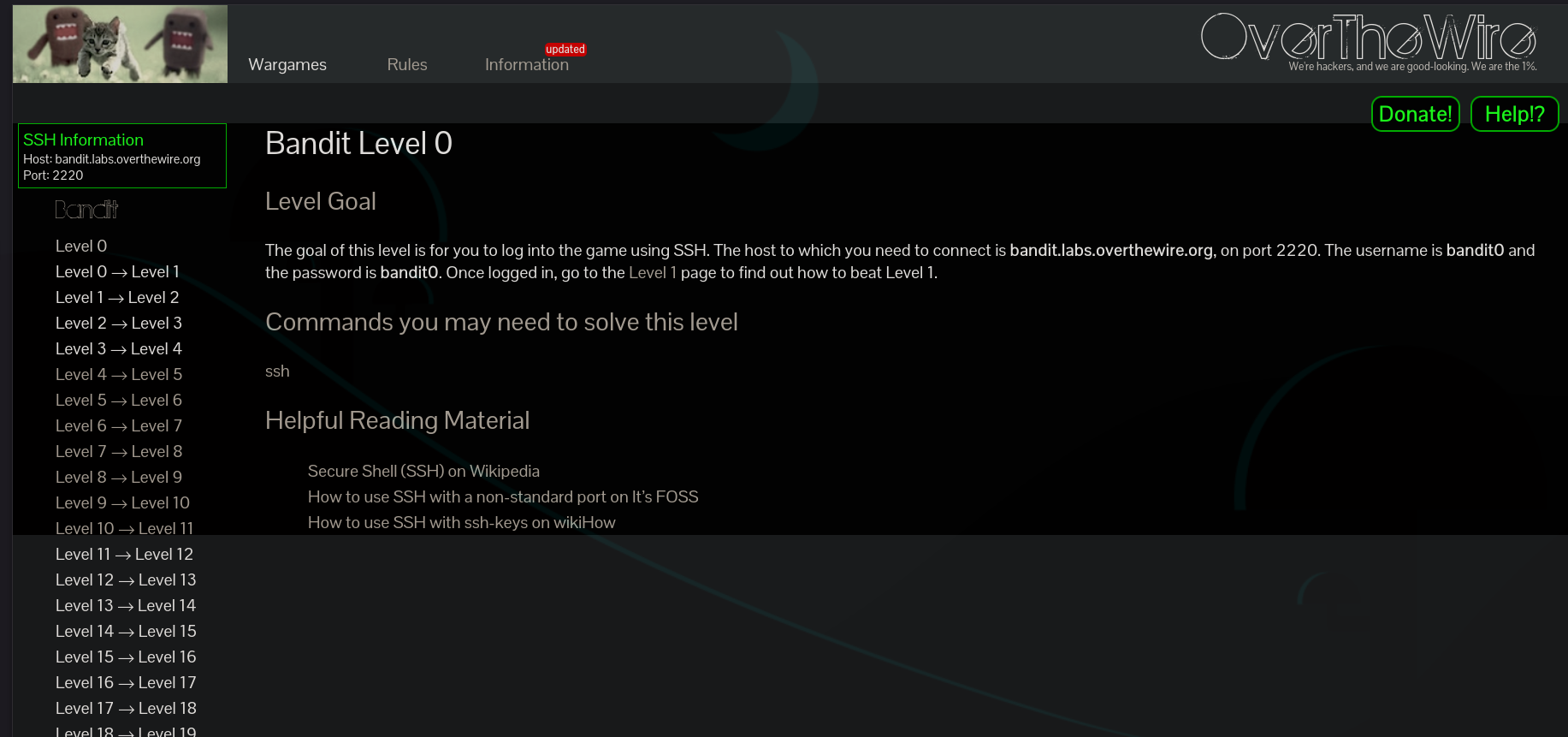The image size is (1568, 737).
Task: Click the Domo kitten banner image
Action: pyautogui.click(x=120, y=44)
